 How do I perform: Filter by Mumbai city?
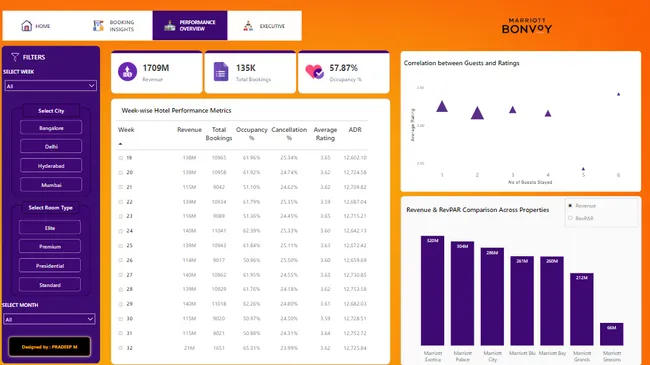coord(51,185)
